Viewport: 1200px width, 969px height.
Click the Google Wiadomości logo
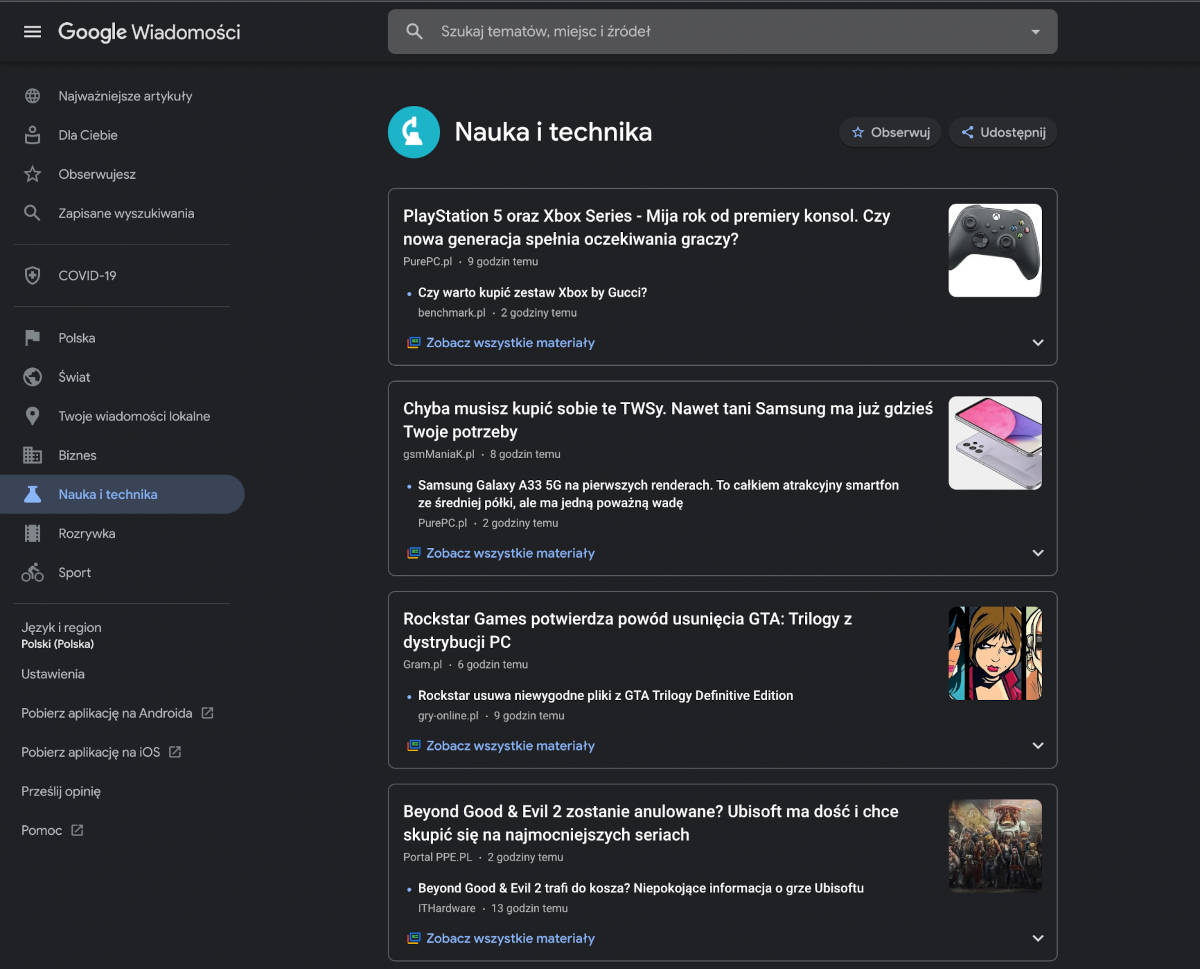click(x=149, y=32)
